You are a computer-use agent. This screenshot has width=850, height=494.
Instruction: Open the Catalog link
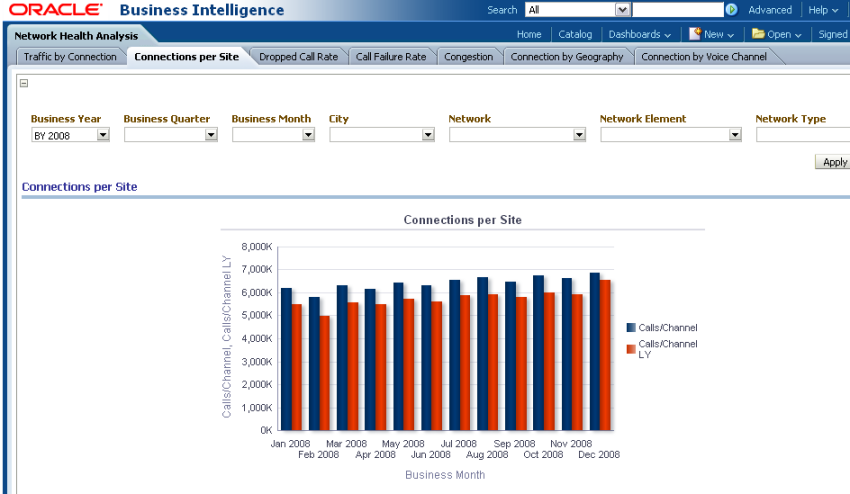[x=575, y=34]
